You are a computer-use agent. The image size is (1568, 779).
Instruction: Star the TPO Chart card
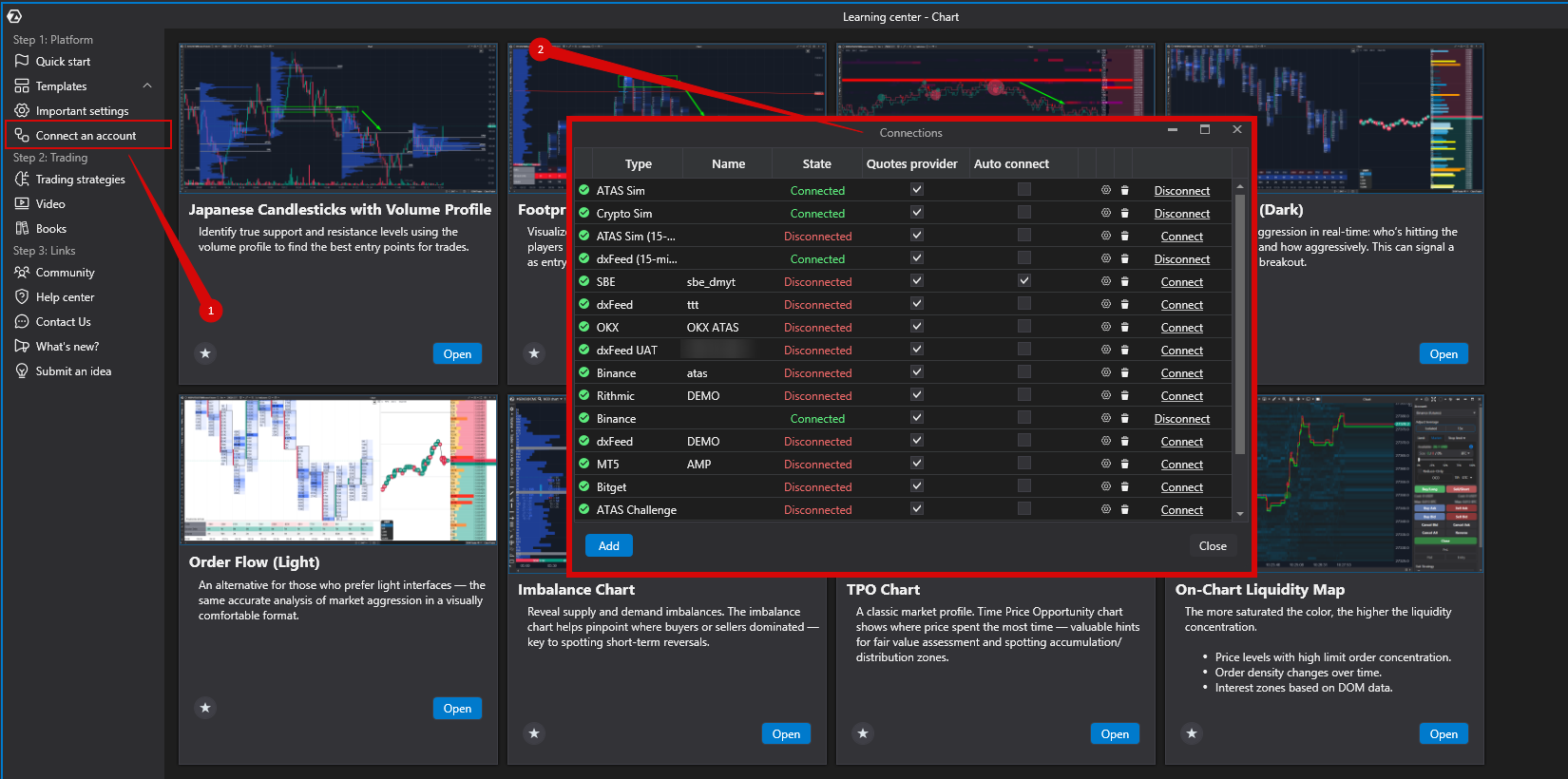pos(863,733)
